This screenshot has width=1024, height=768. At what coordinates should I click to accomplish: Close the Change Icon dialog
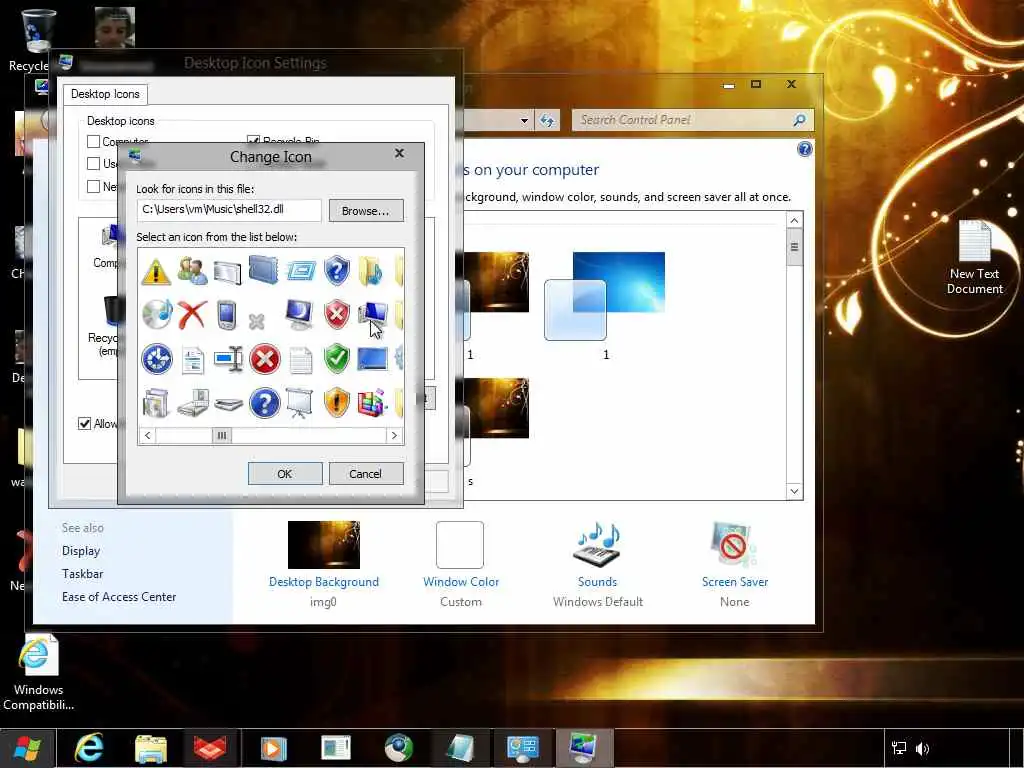tap(399, 153)
